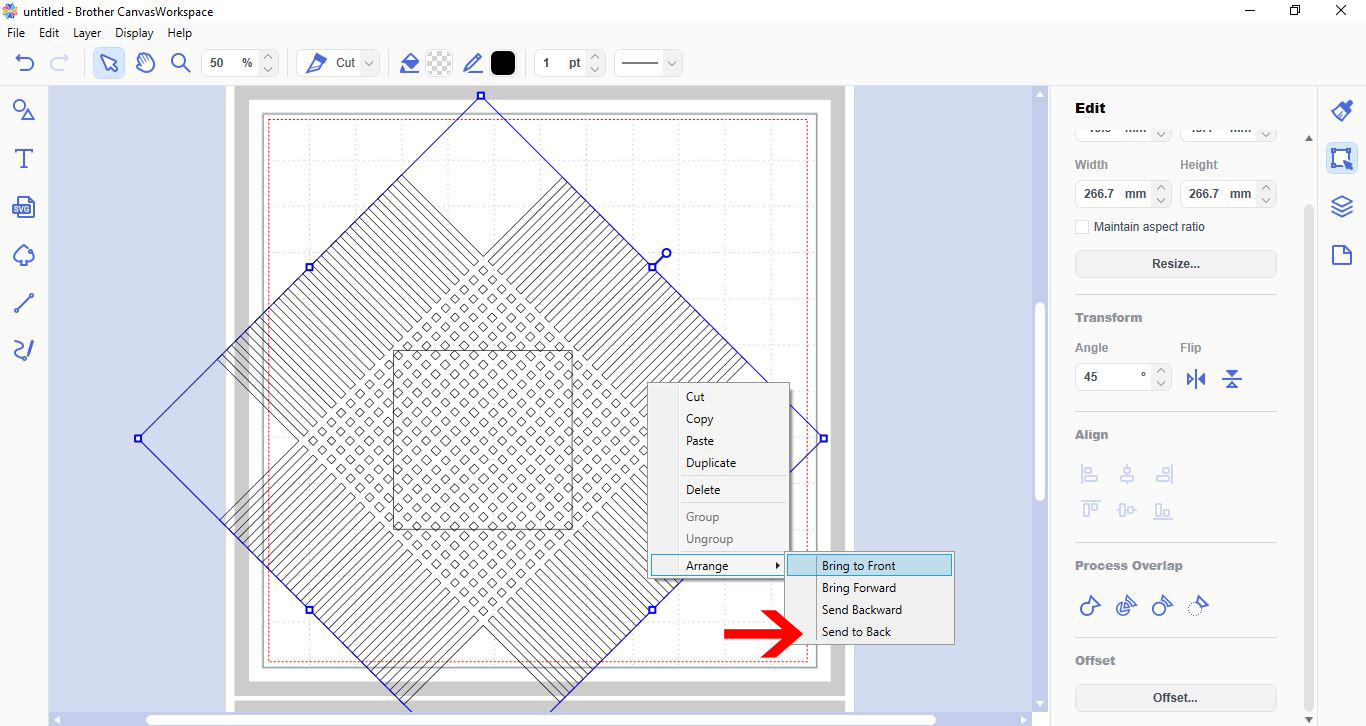Screen dimensions: 1366x726
Task: Open the Layer menu
Action: (x=87, y=33)
